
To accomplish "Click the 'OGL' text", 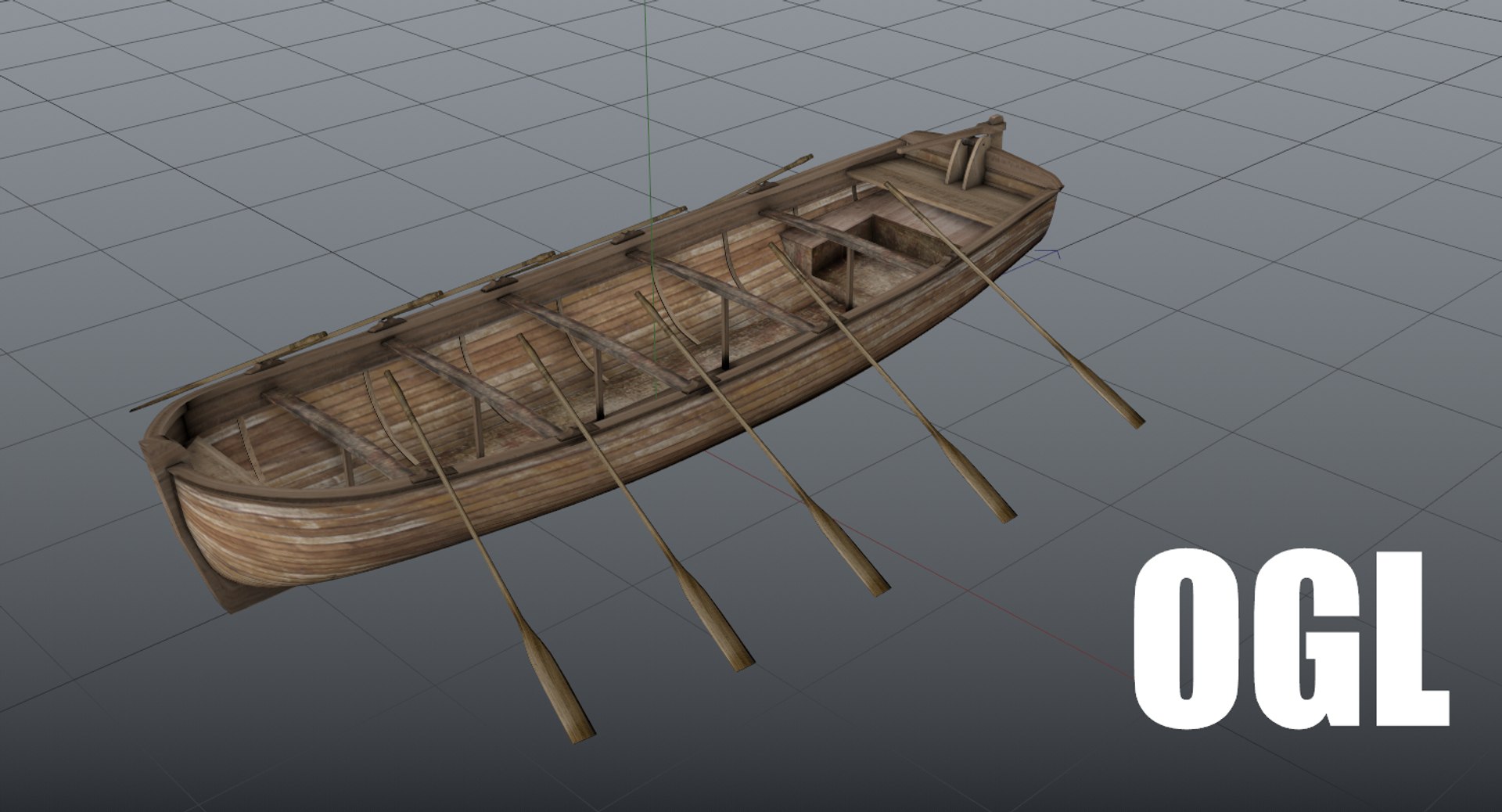I will click(1291, 638).
